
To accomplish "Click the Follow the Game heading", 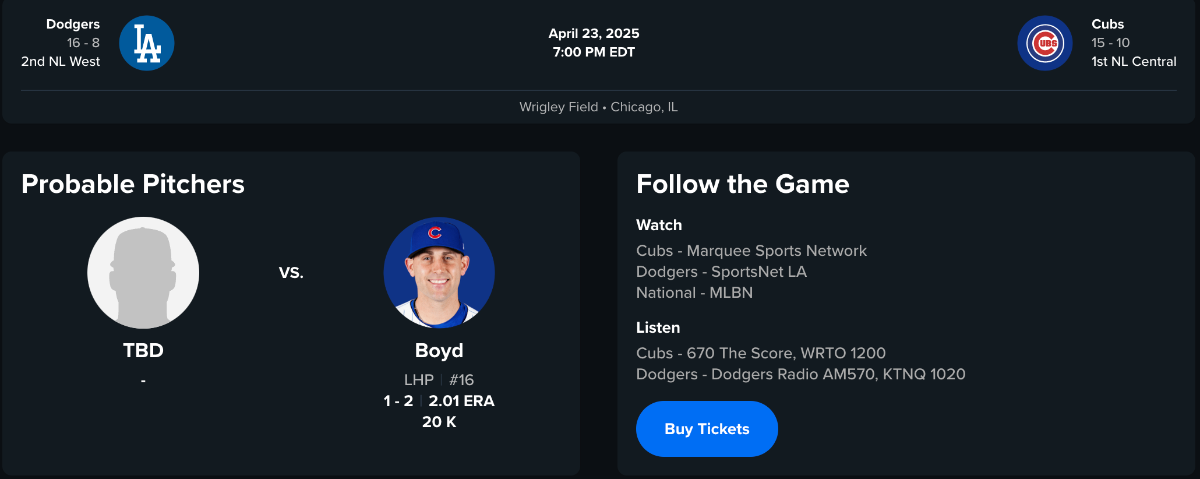I will click(742, 184).
